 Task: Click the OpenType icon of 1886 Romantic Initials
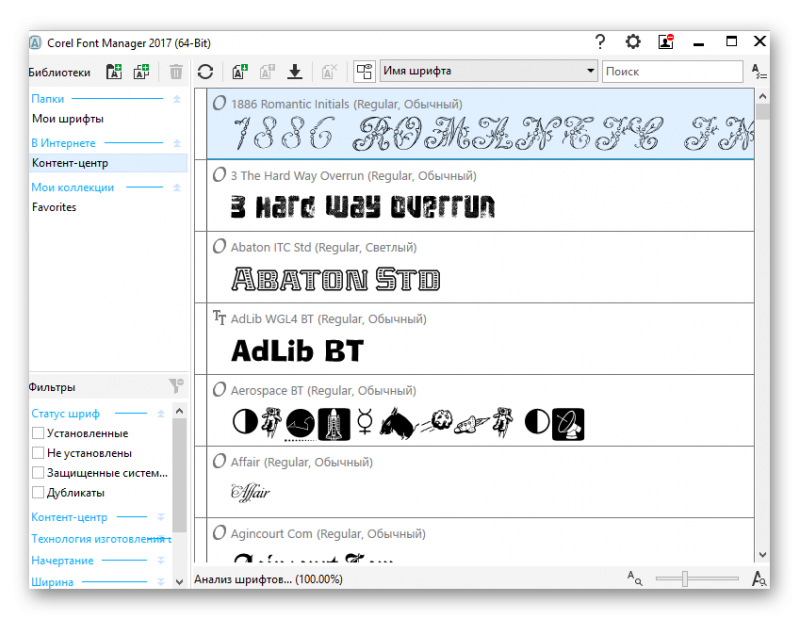[x=219, y=103]
